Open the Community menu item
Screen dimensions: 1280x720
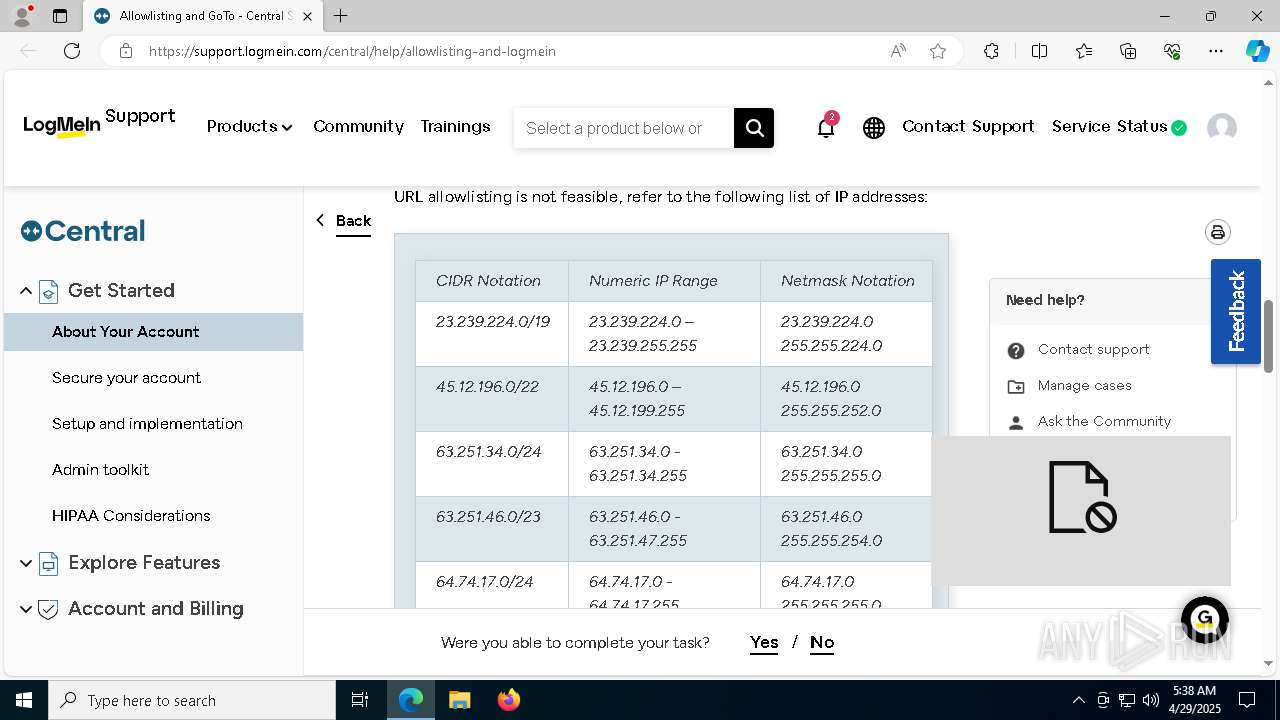pos(358,126)
